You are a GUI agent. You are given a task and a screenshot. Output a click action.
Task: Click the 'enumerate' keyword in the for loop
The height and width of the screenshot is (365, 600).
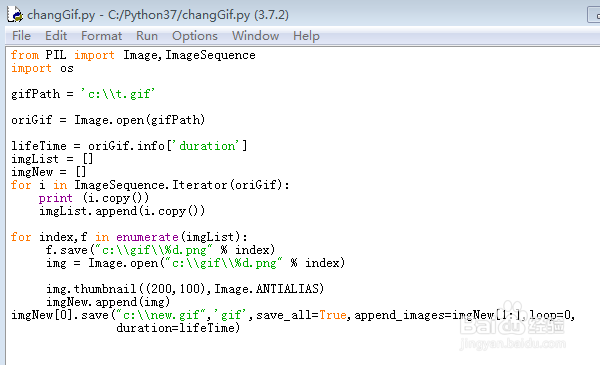(147, 237)
